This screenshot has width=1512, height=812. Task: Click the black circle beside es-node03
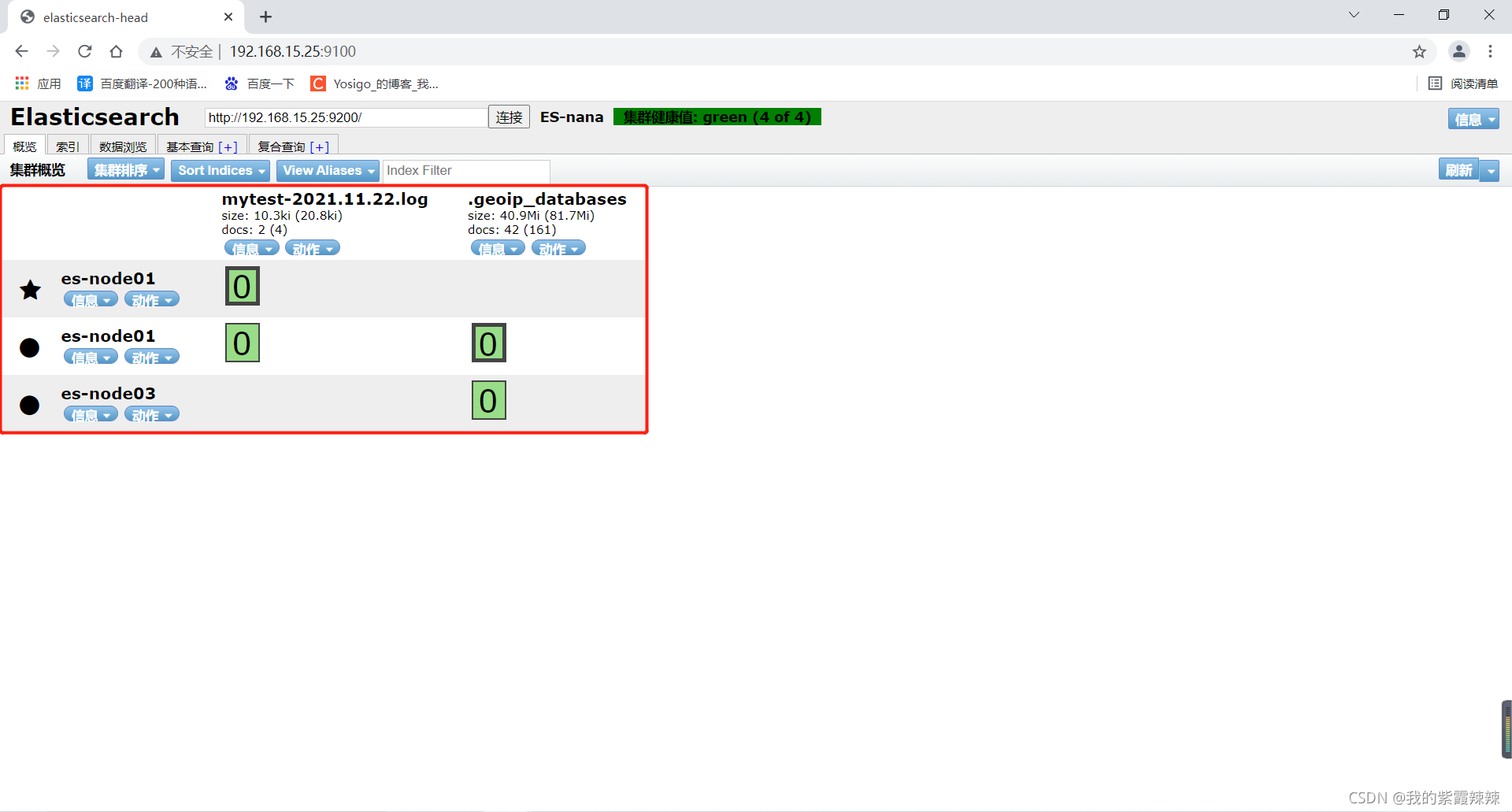coord(29,405)
